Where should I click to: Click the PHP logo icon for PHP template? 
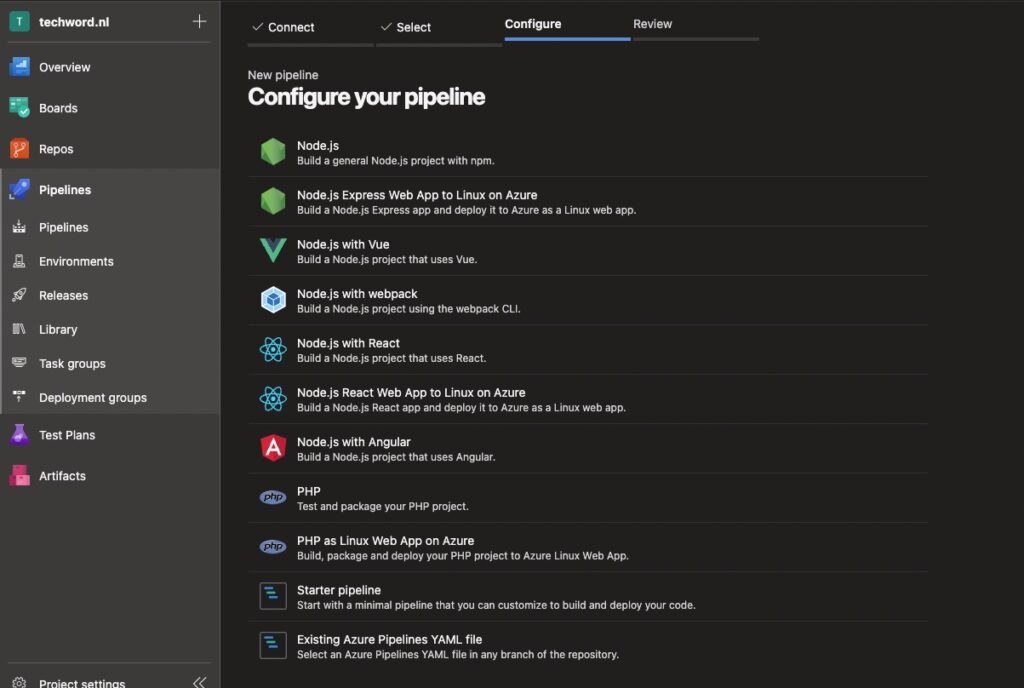tap(273, 497)
